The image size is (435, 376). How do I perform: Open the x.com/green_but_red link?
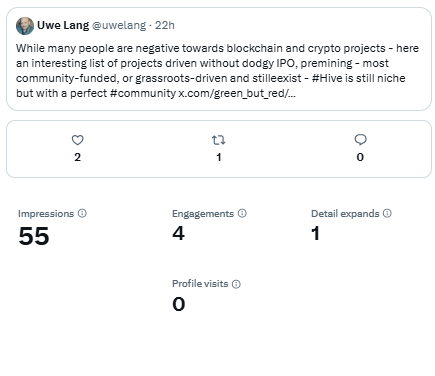coord(237,93)
